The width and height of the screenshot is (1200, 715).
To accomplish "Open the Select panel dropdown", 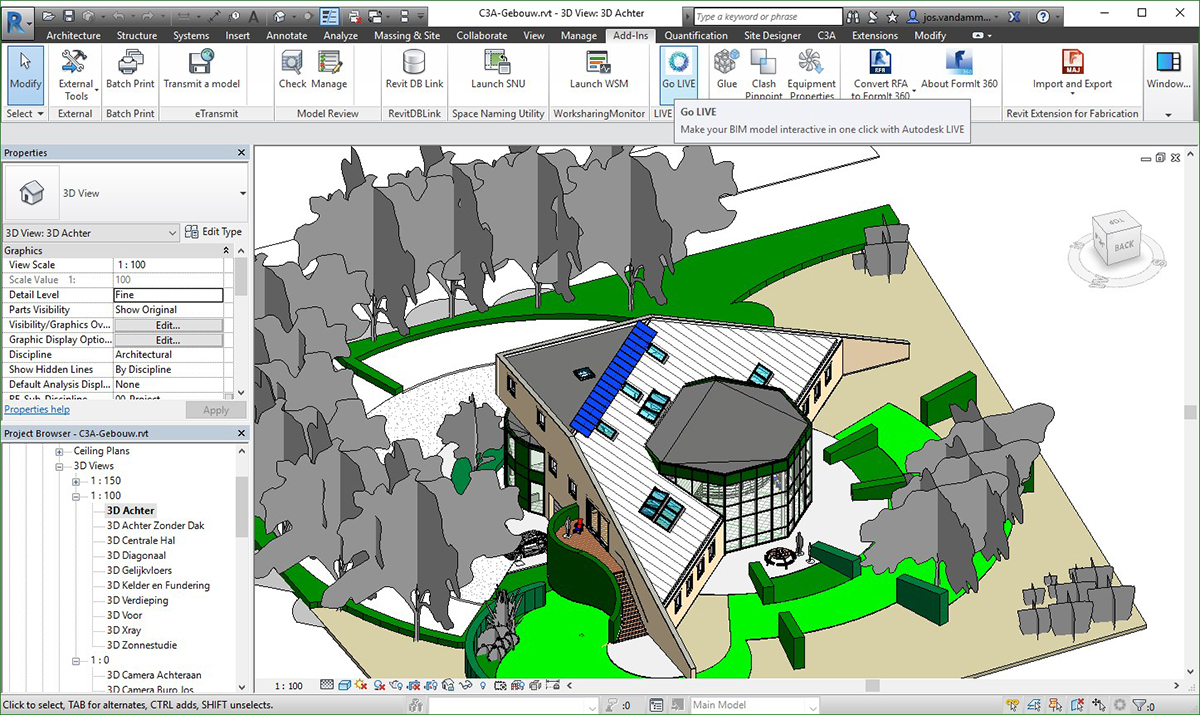I will click(x=25, y=114).
